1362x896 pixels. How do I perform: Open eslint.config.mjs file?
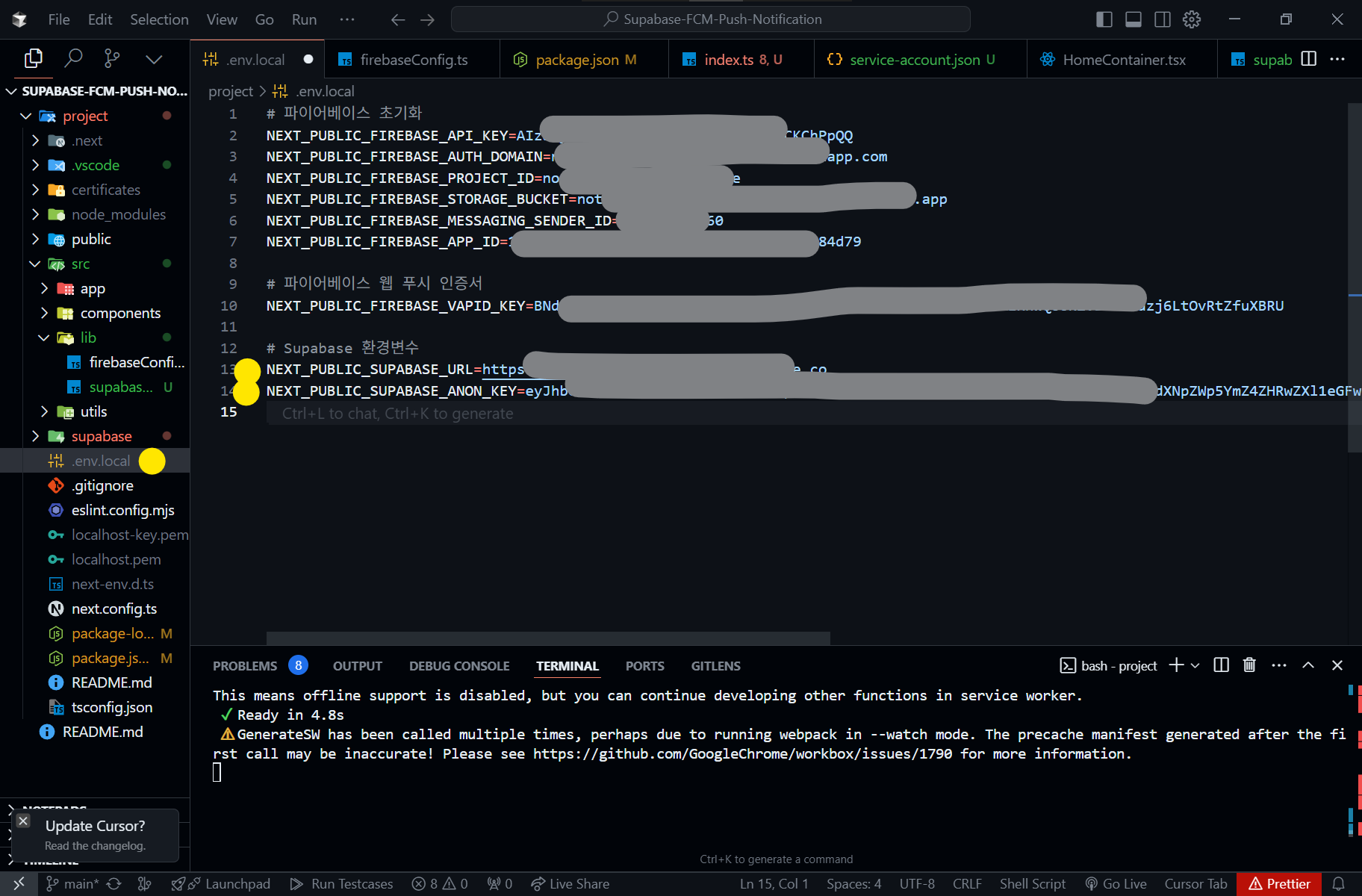[x=95, y=510]
